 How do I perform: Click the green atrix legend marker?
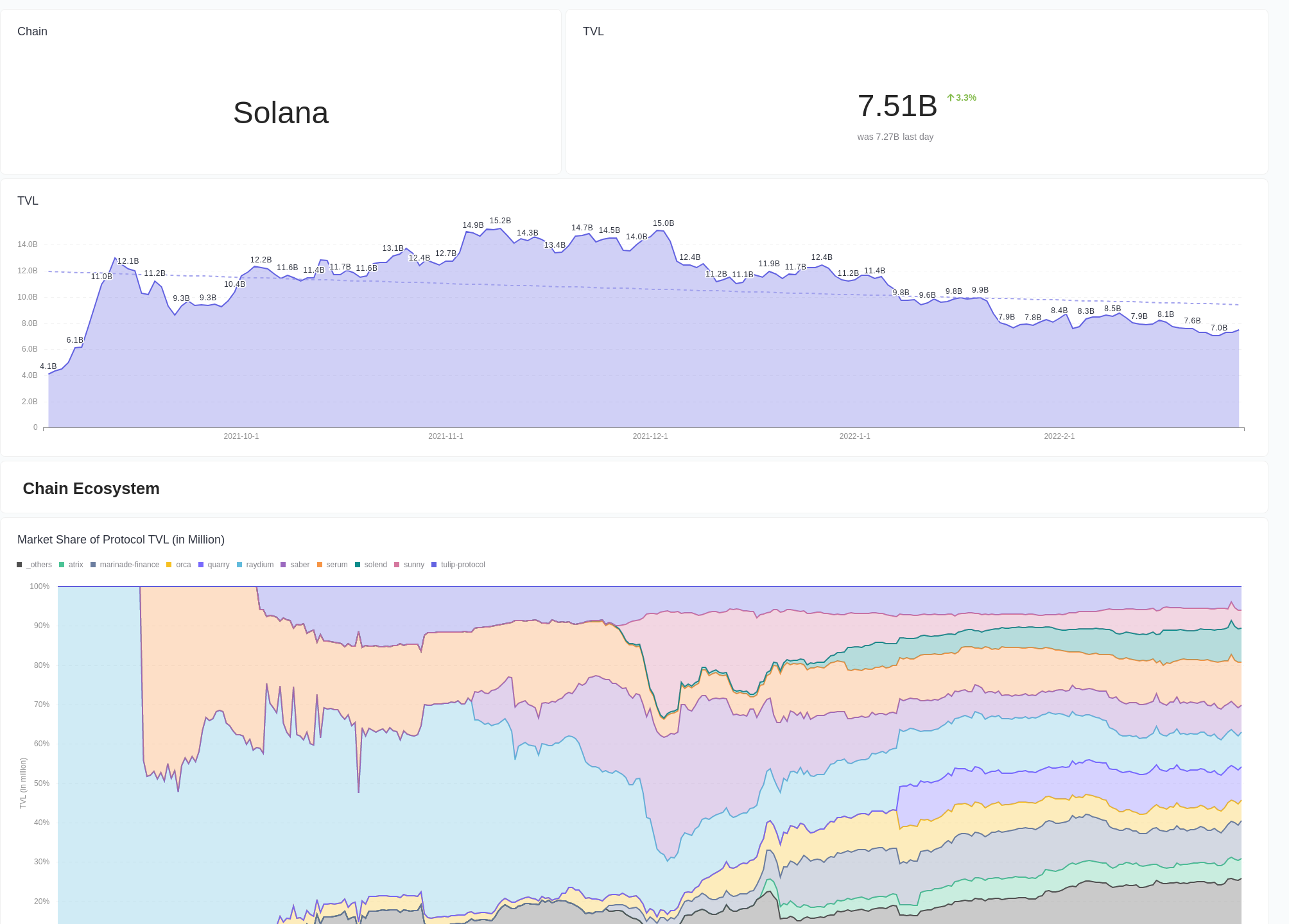pyautogui.click(x=61, y=565)
